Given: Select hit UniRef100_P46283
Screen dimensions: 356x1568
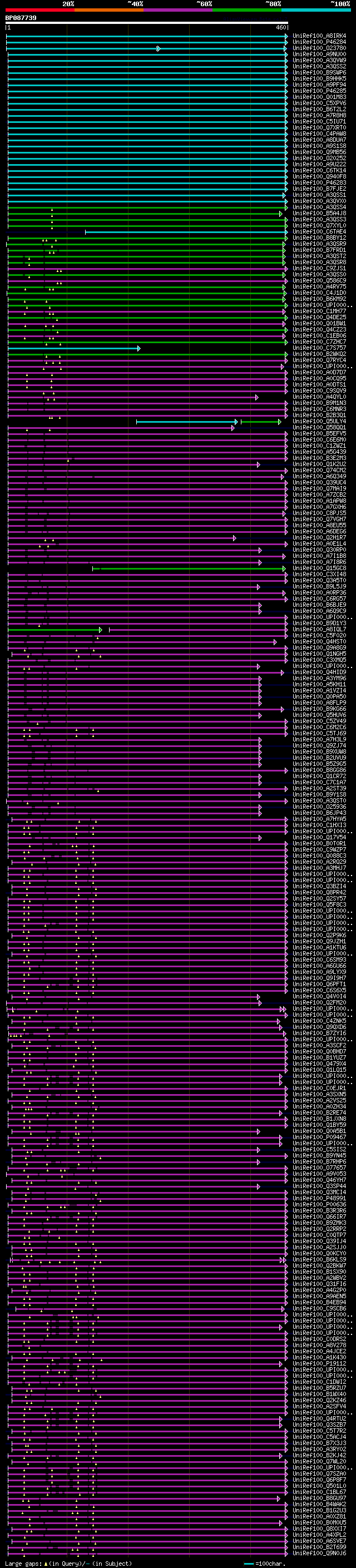Looking at the screenshot, I should pos(319,182).
